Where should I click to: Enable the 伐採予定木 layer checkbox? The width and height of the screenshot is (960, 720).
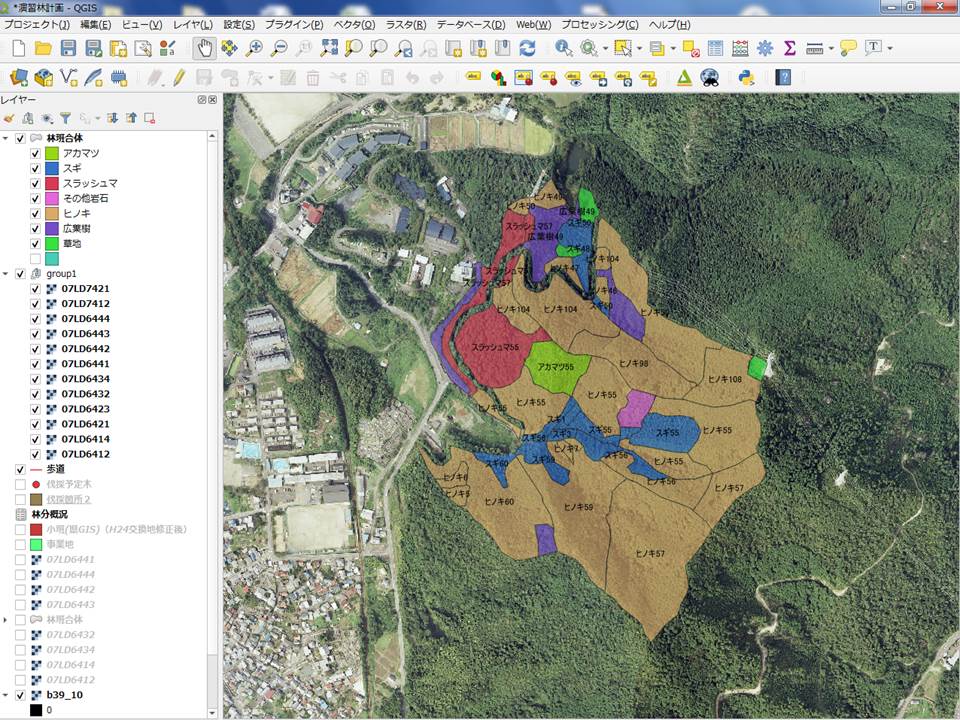(20, 484)
